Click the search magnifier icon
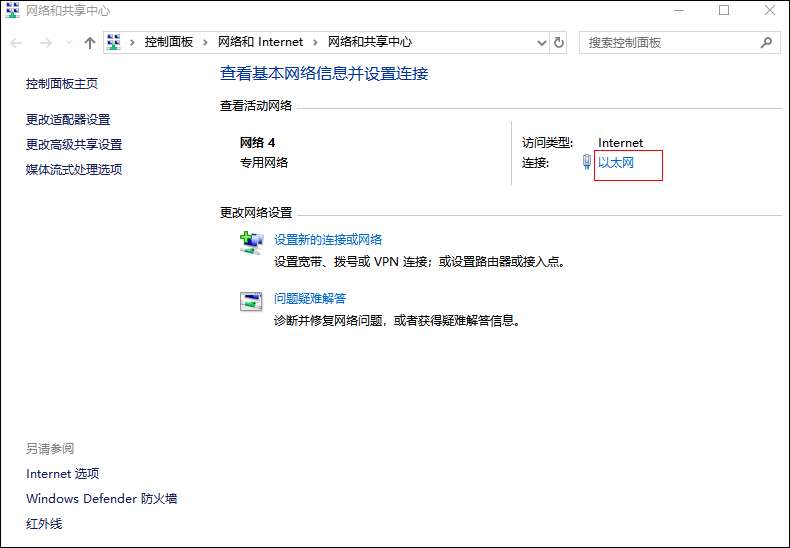 [766, 43]
